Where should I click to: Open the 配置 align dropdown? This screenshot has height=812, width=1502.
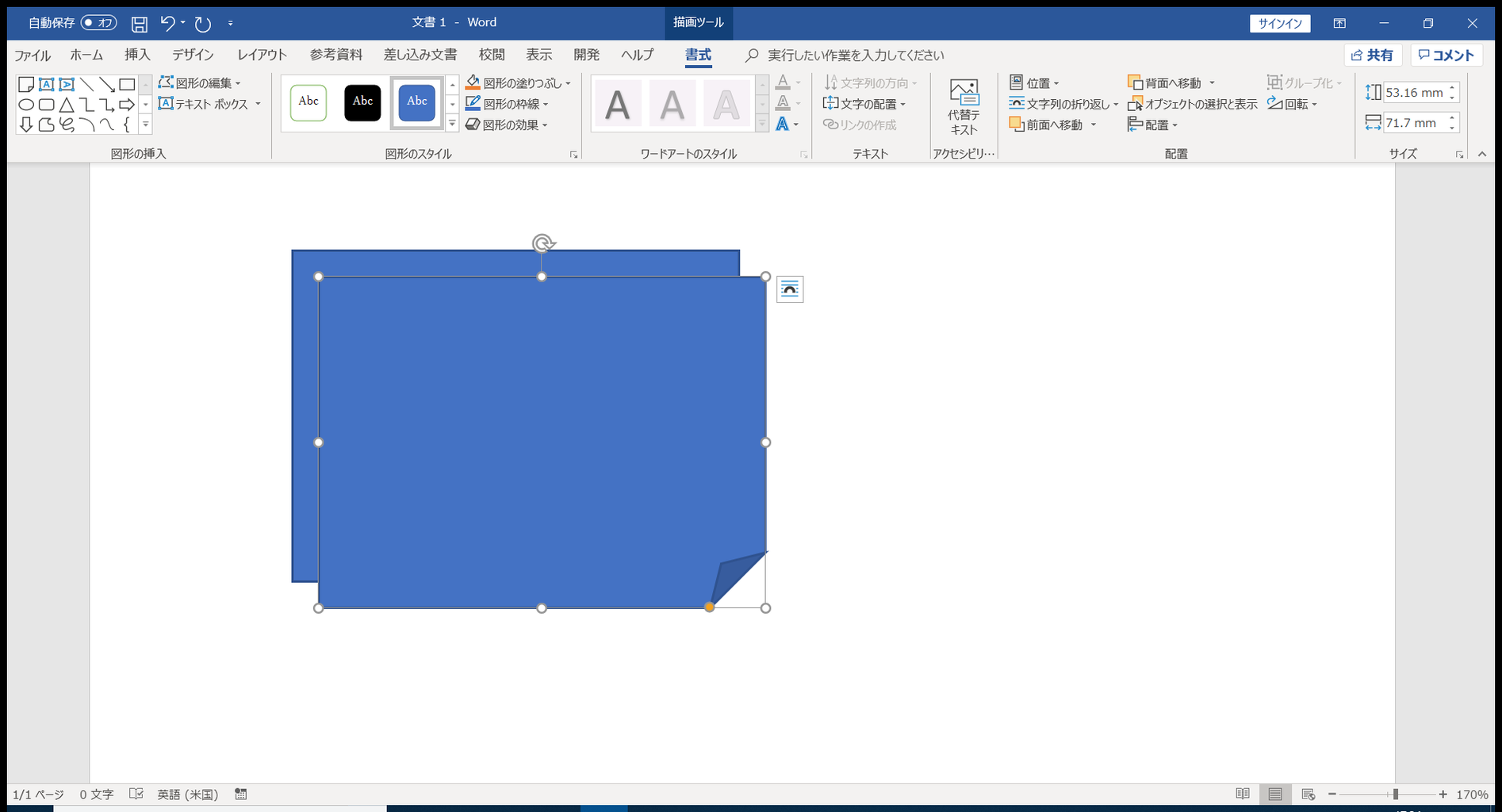pyautogui.click(x=1153, y=124)
